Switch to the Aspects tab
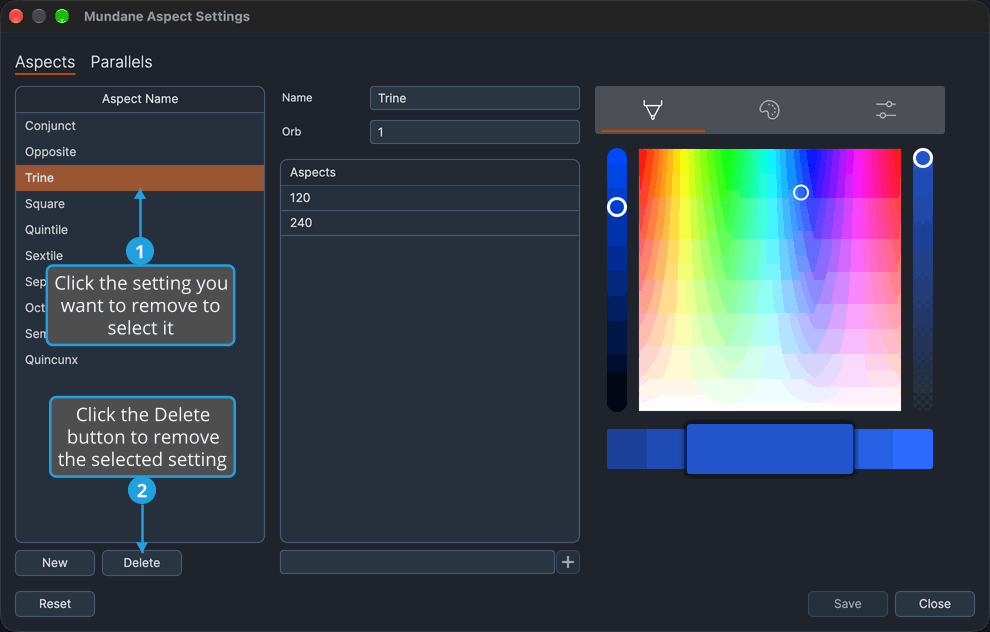The image size is (990, 632). point(45,62)
